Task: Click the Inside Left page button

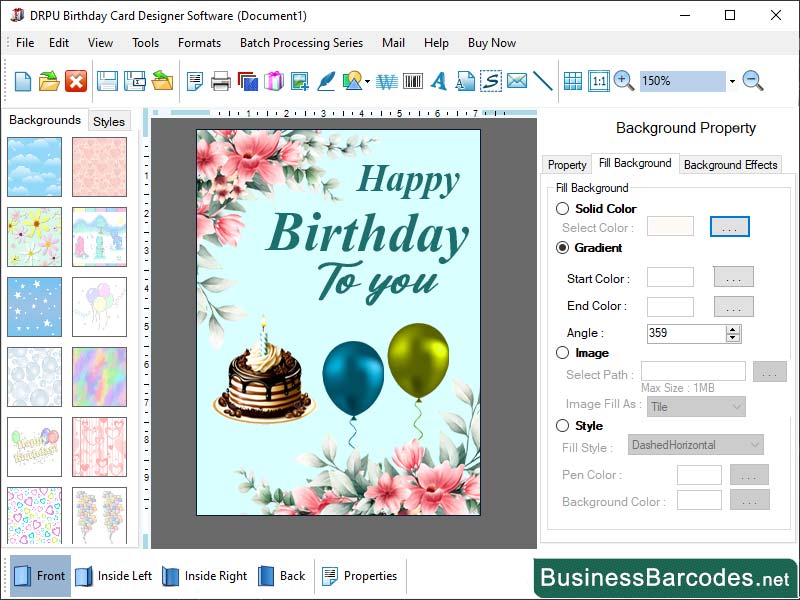Action: 120,576
